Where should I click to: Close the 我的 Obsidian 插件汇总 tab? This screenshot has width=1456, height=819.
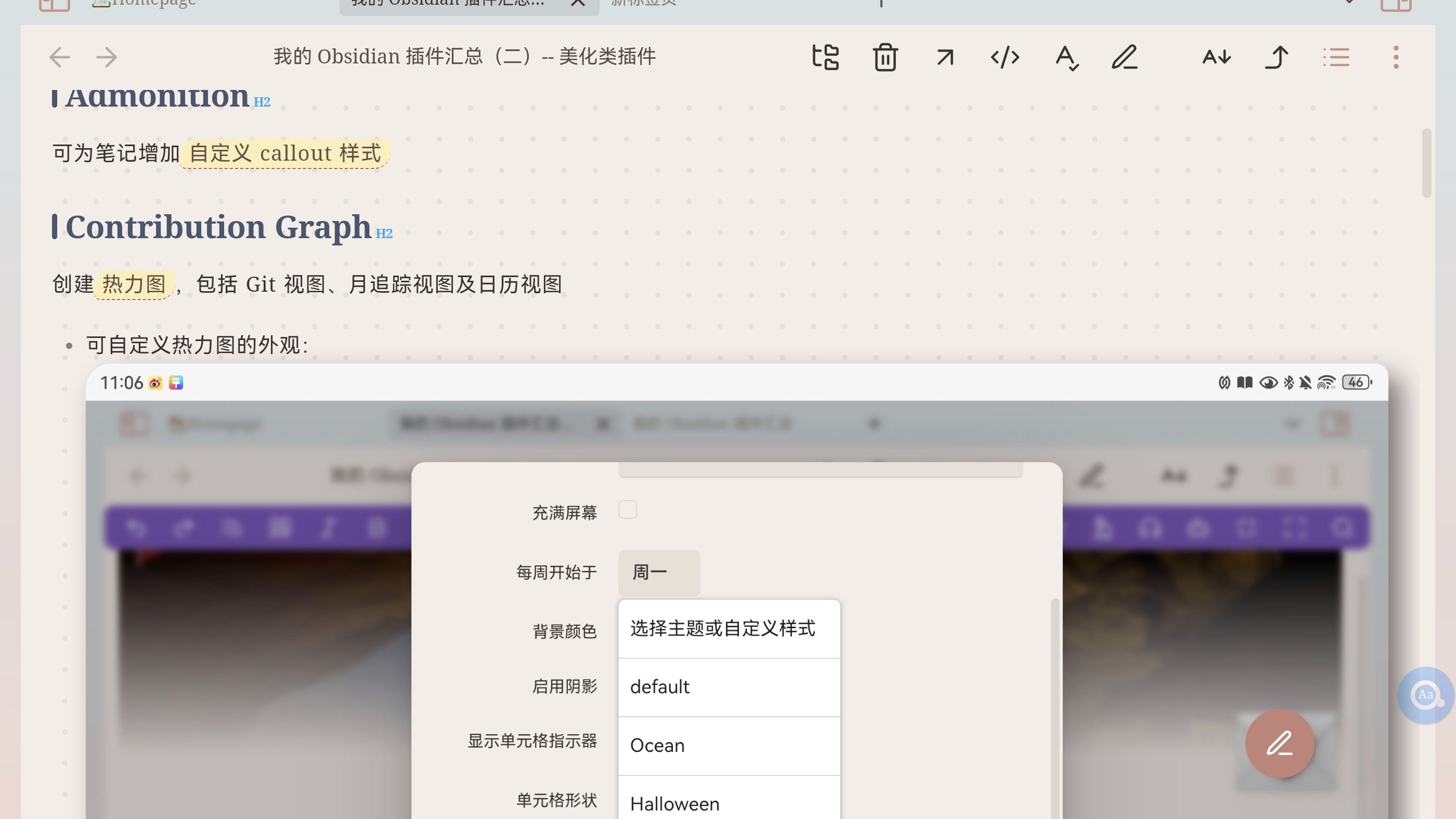578,3
